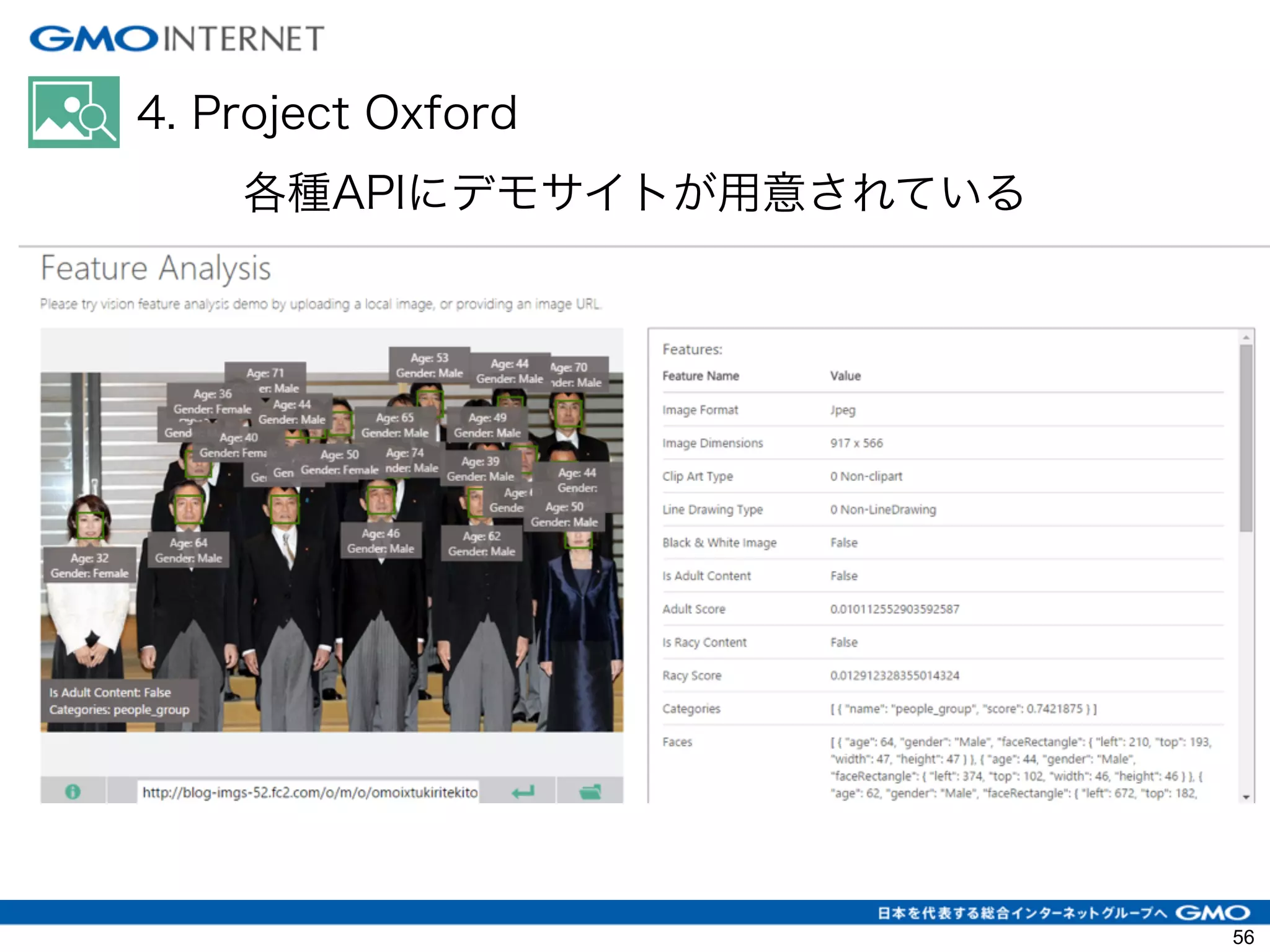Select the '0 Non-LineDrawing' value
This screenshot has width=1270, height=952.
[883, 509]
